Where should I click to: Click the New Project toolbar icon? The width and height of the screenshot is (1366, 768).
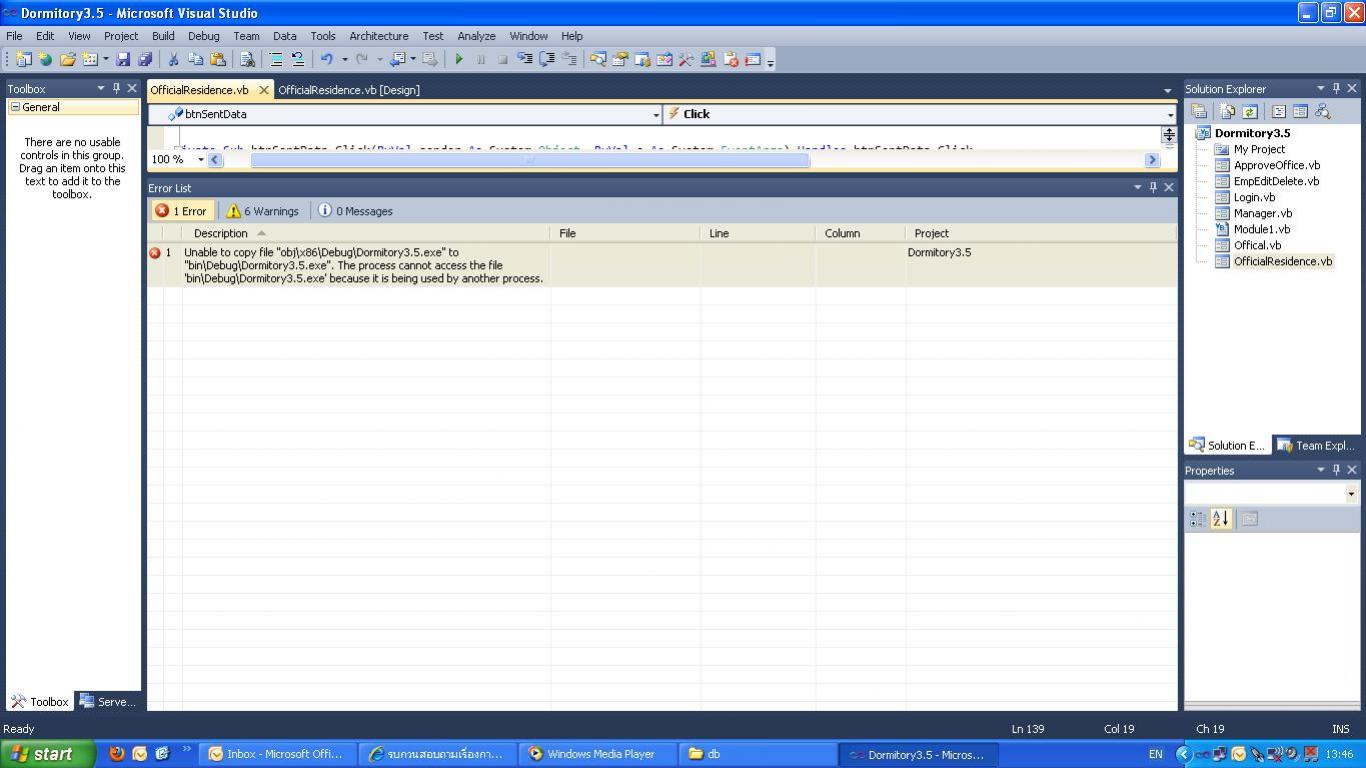pos(23,59)
